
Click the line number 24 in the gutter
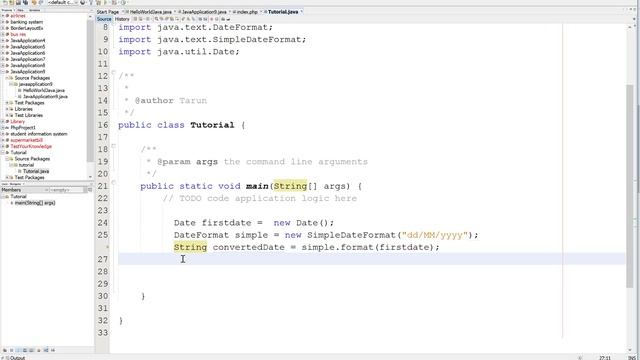pyautogui.click(x=103, y=223)
